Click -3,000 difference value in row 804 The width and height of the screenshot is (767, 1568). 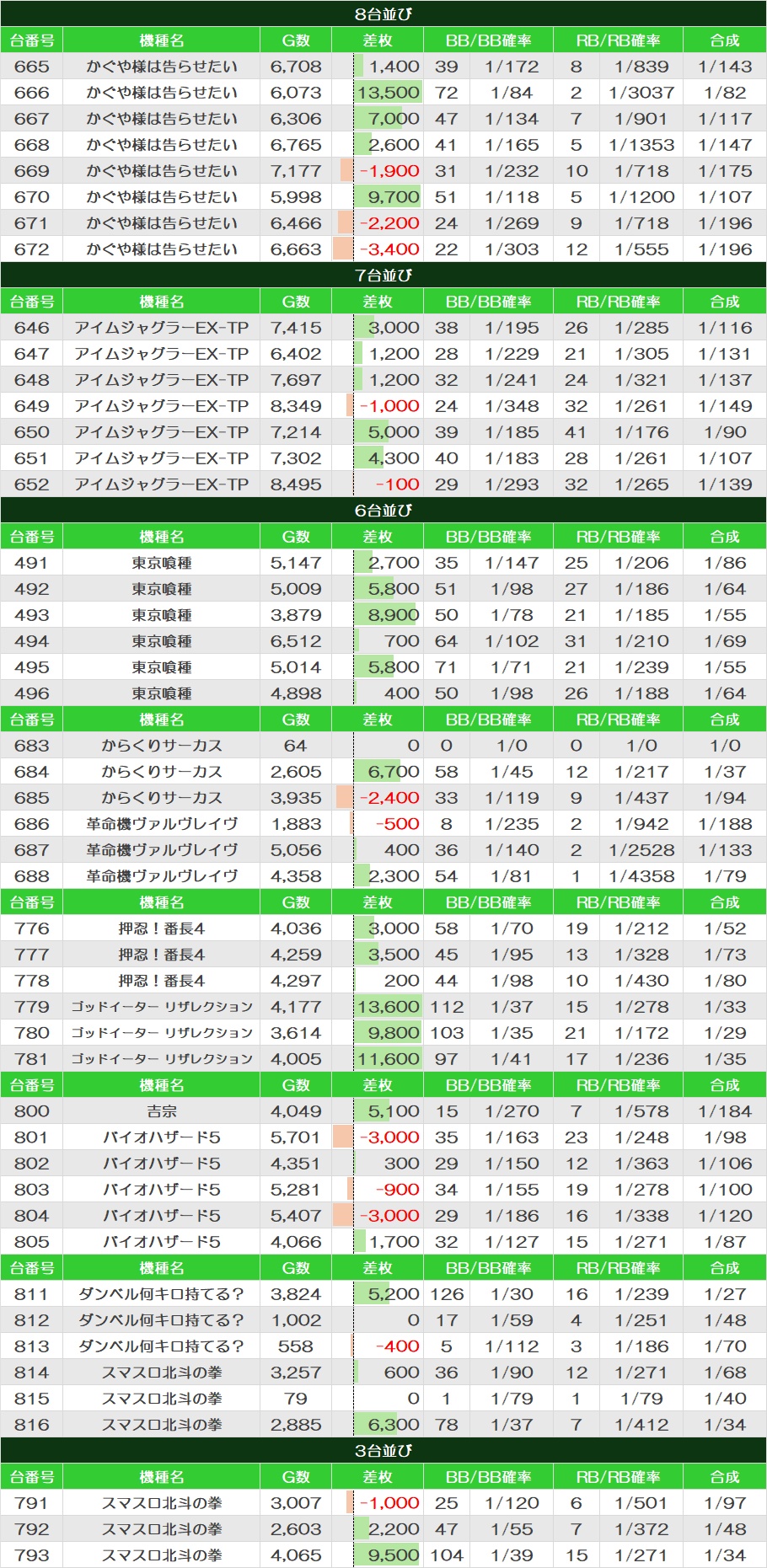pyautogui.click(x=389, y=1216)
